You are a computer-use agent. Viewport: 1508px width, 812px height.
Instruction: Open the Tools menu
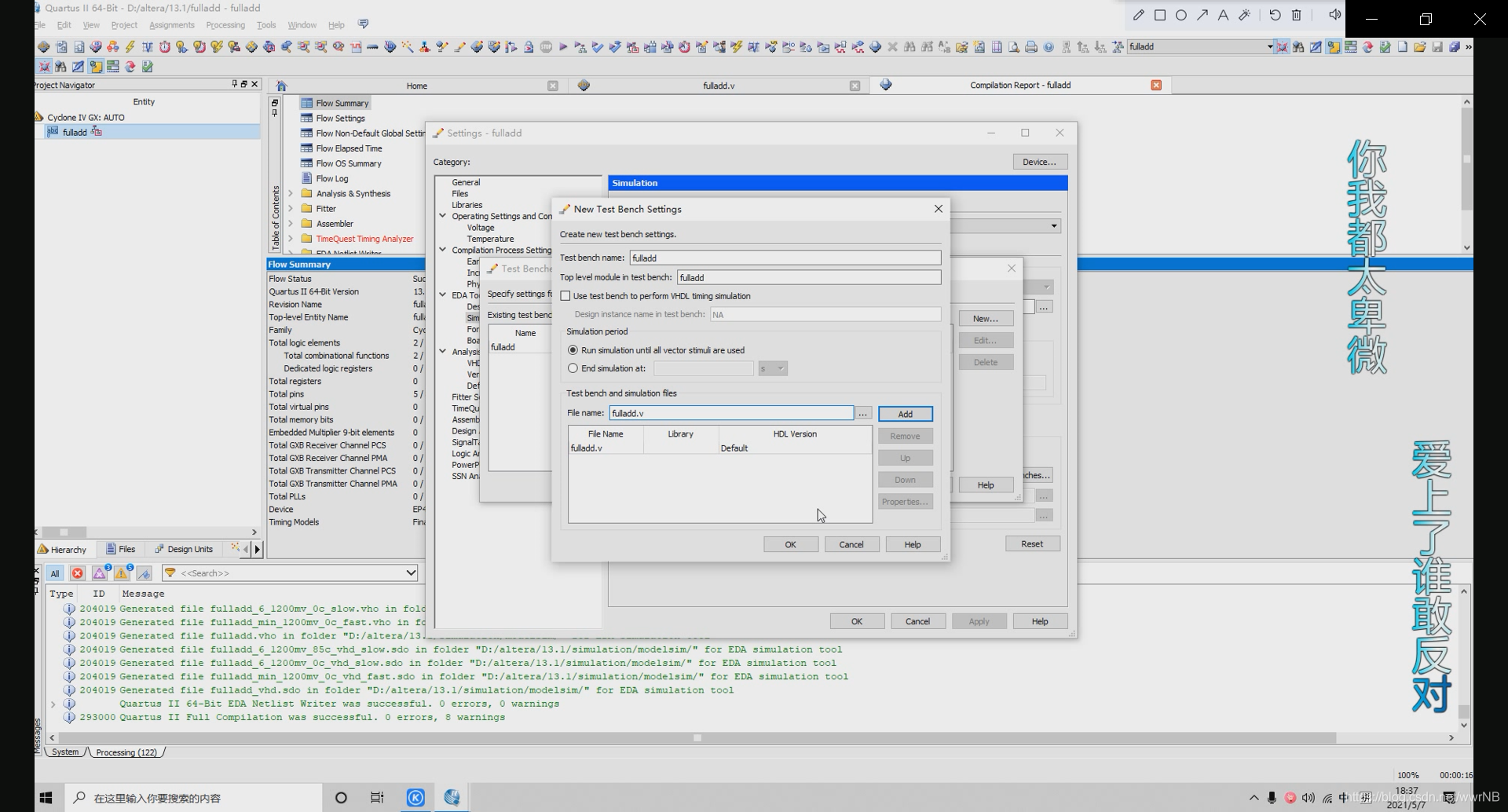click(266, 25)
